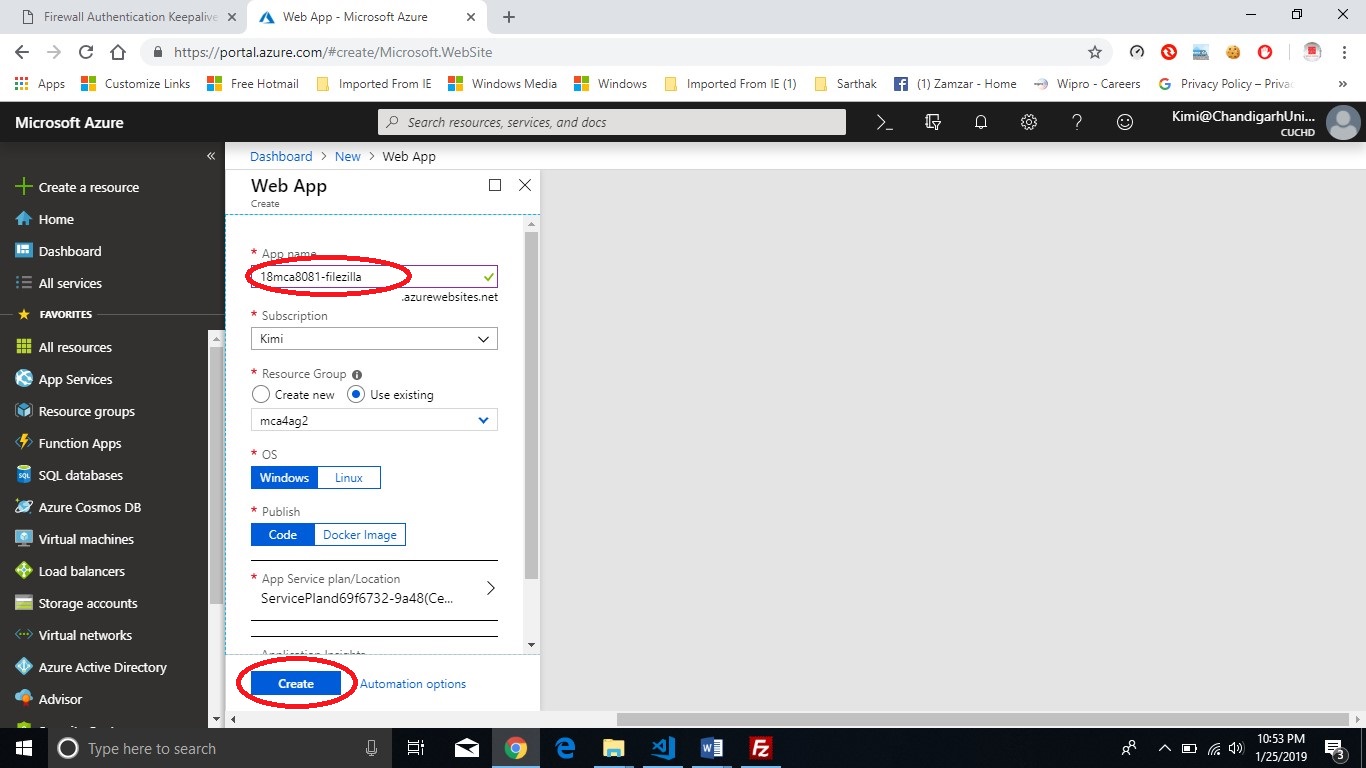Image resolution: width=1366 pixels, height=768 pixels.
Task: Click the Microsoft Azure logo text
Action: click(70, 122)
